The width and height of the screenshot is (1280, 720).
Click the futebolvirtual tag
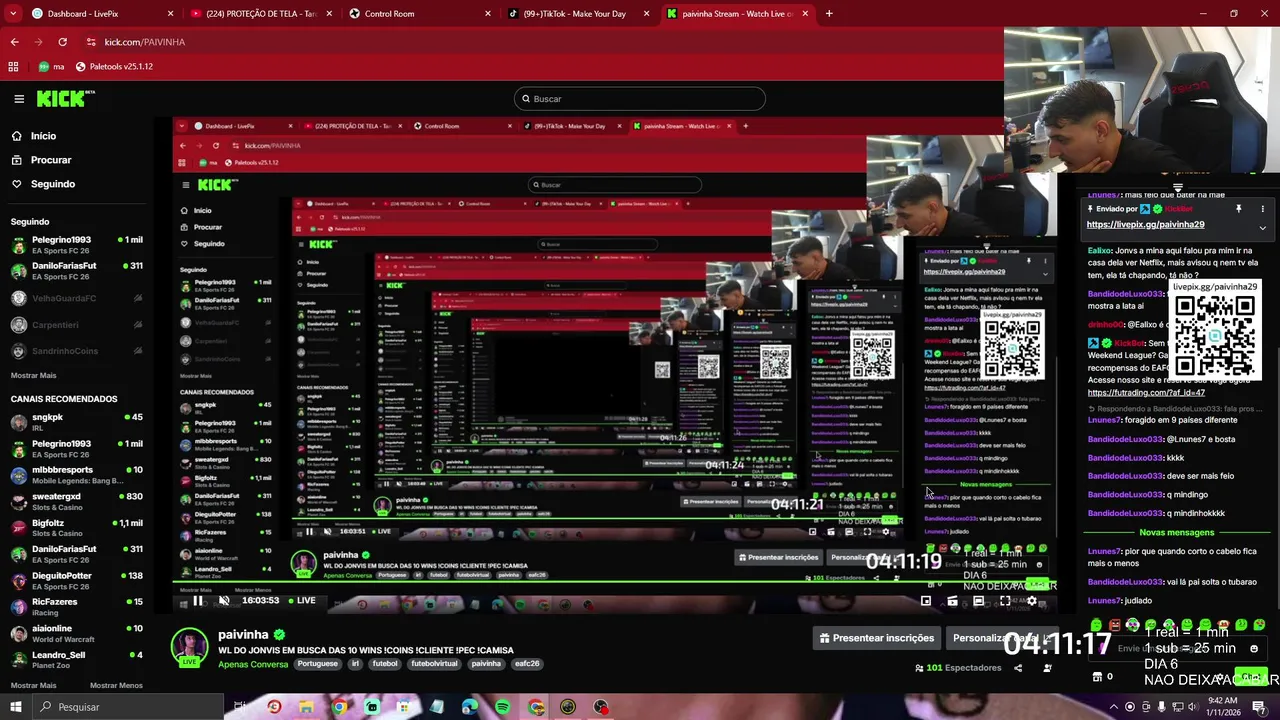pos(434,664)
